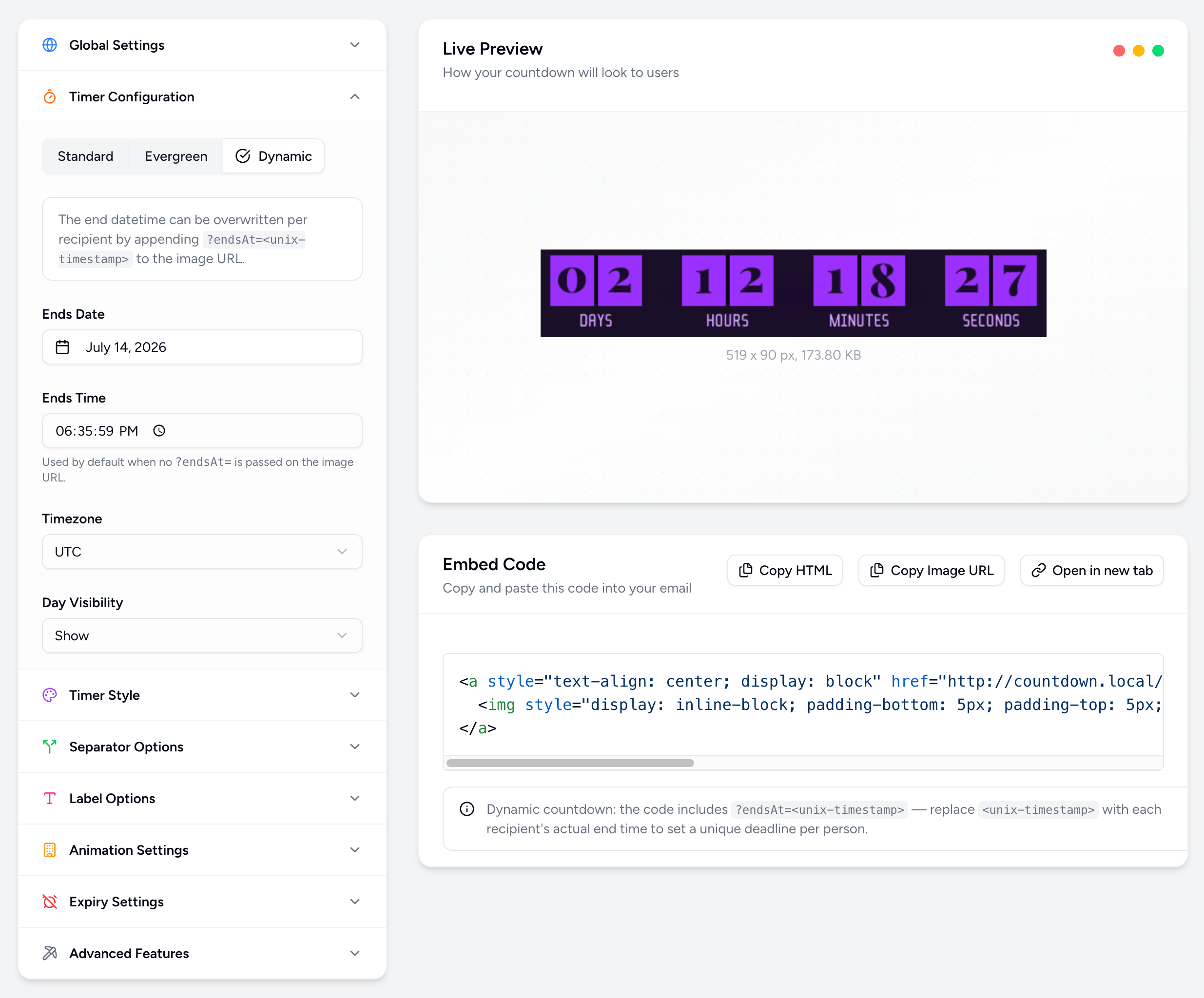The image size is (1204, 998).
Task: Click the red dot in Live Preview
Action: 1119,51
